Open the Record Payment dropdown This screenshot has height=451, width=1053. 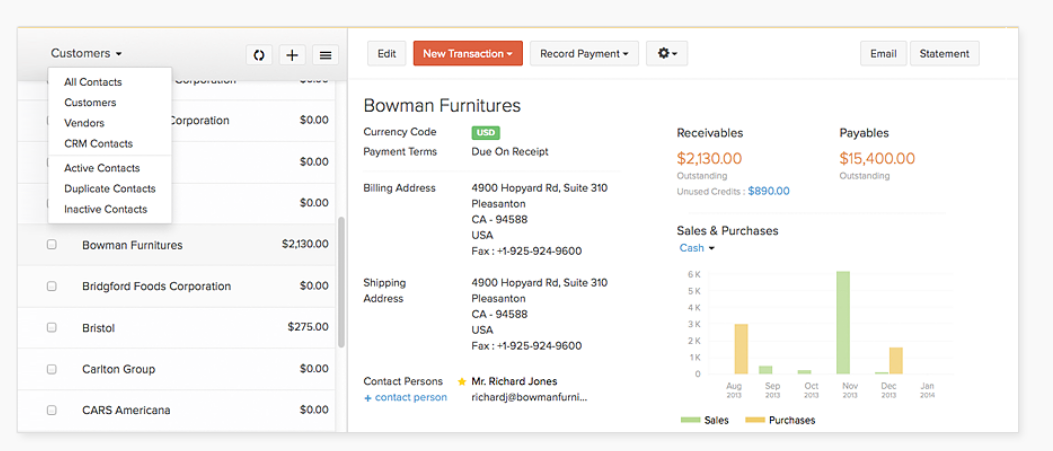coord(584,54)
